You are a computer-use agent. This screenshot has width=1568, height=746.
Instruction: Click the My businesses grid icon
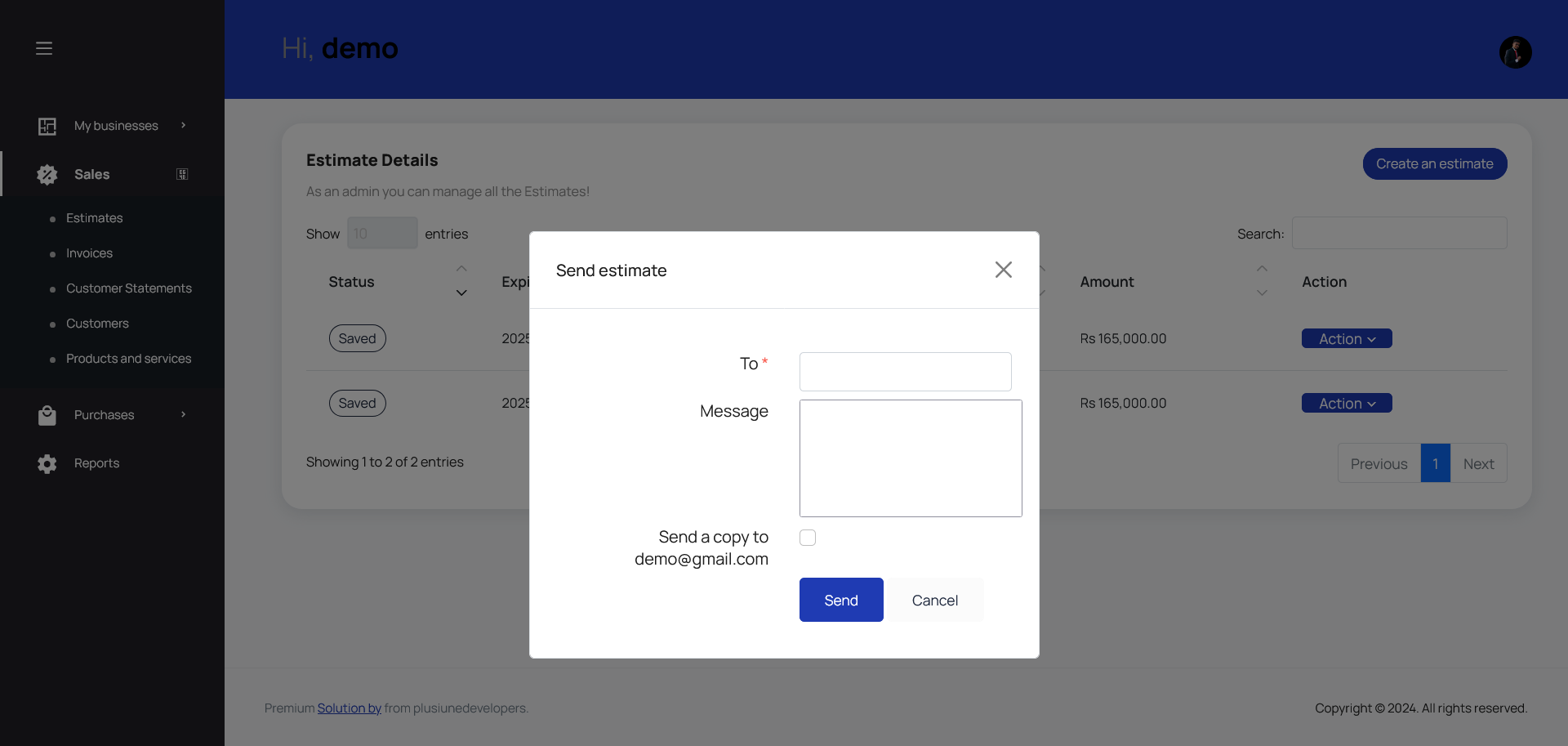(x=47, y=125)
